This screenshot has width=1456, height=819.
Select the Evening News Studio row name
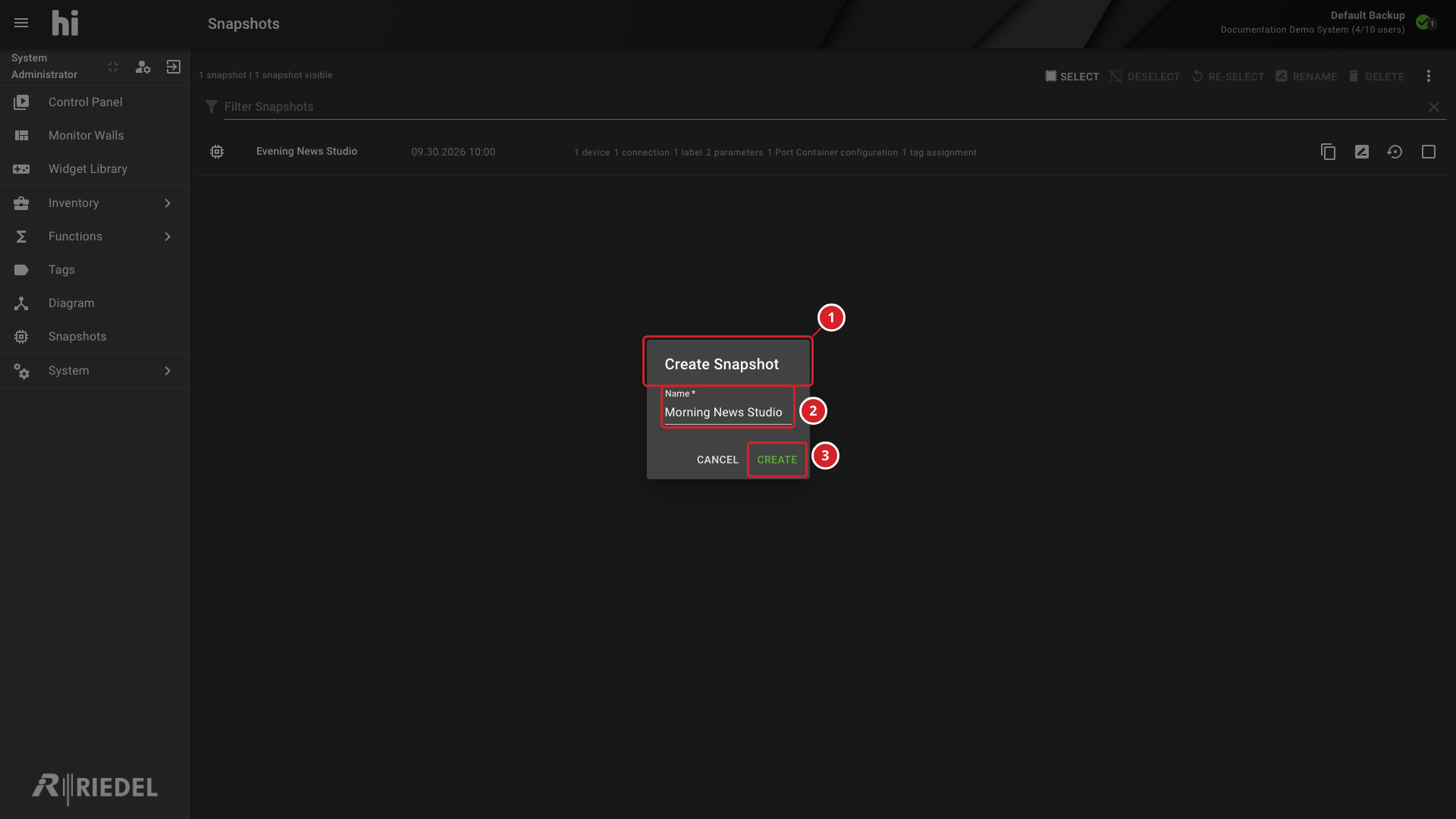tap(306, 152)
